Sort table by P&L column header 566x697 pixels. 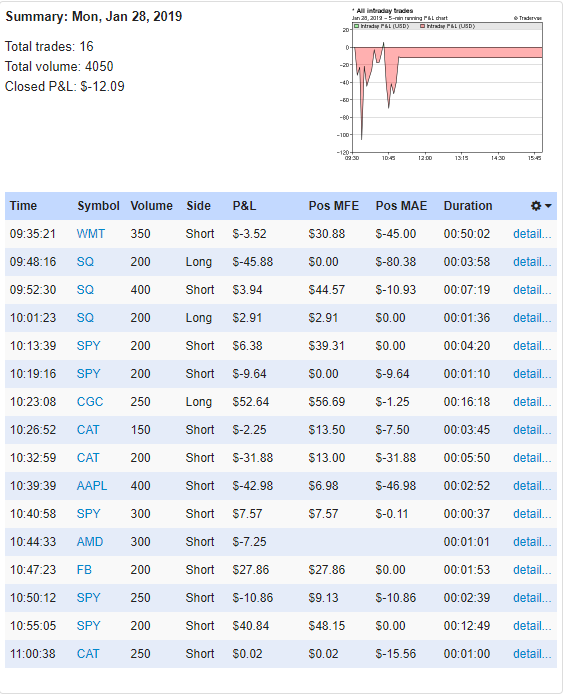(x=244, y=206)
